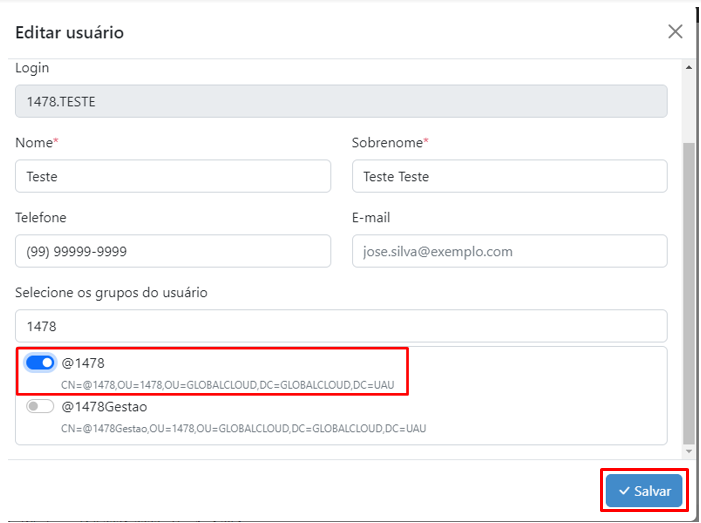Click the scrollbar down arrow
701x523 pixels.
point(689,451)
